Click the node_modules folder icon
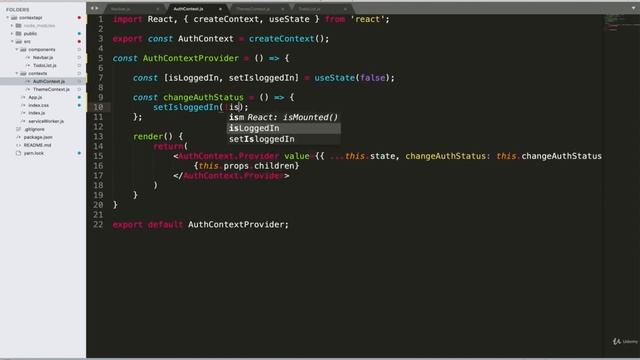 (18, 25)
